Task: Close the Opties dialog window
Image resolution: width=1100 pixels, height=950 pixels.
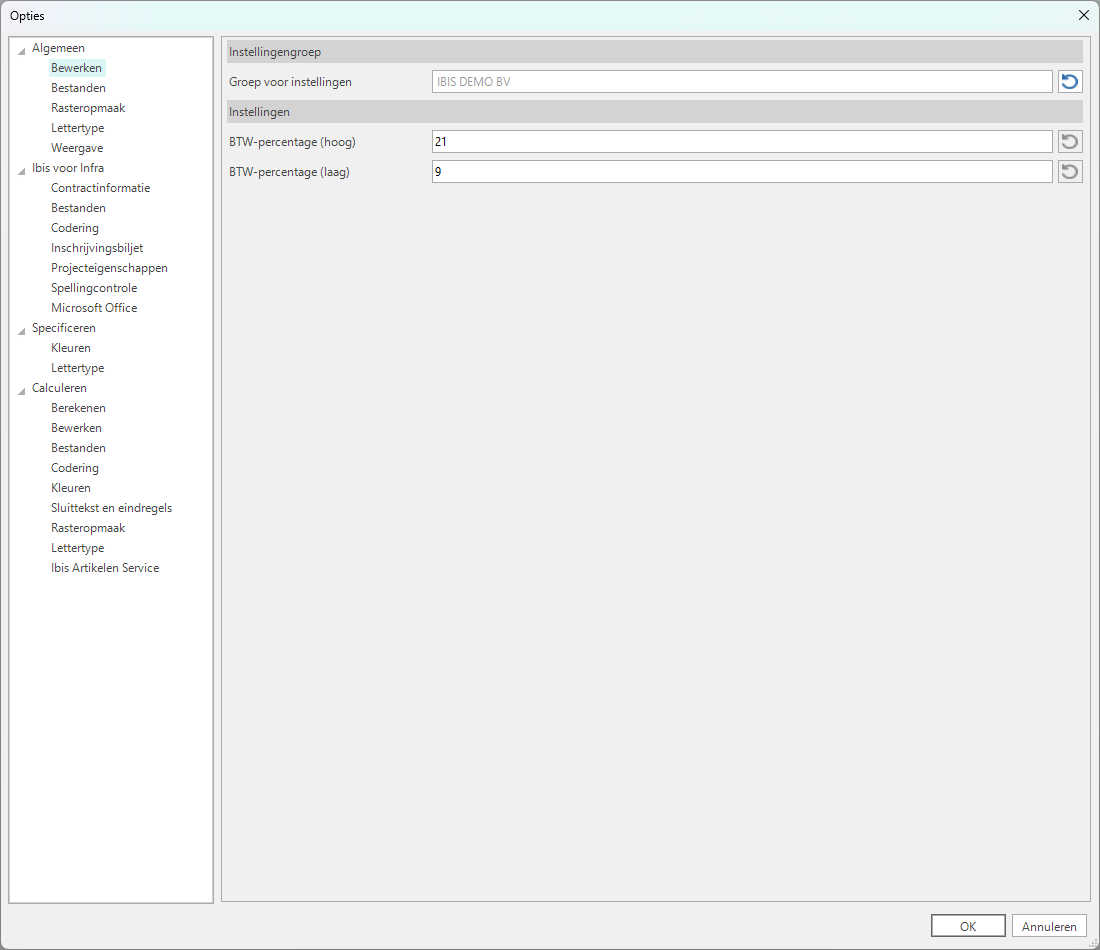Action: coord(1083,15)
